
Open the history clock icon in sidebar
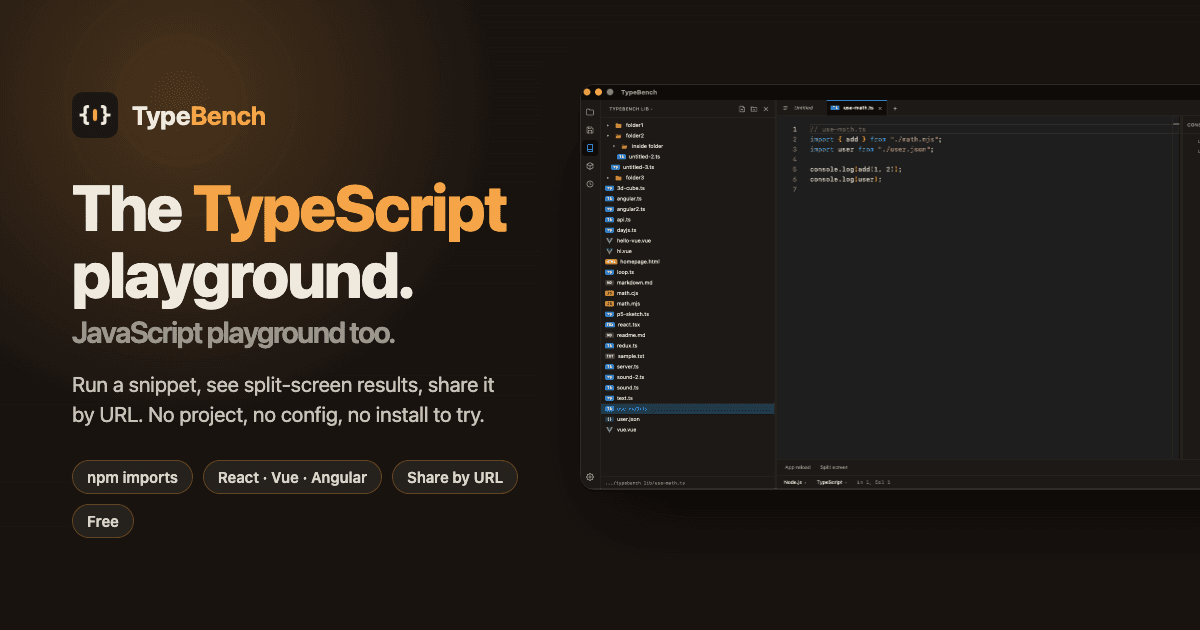click(x=590, y=184)
